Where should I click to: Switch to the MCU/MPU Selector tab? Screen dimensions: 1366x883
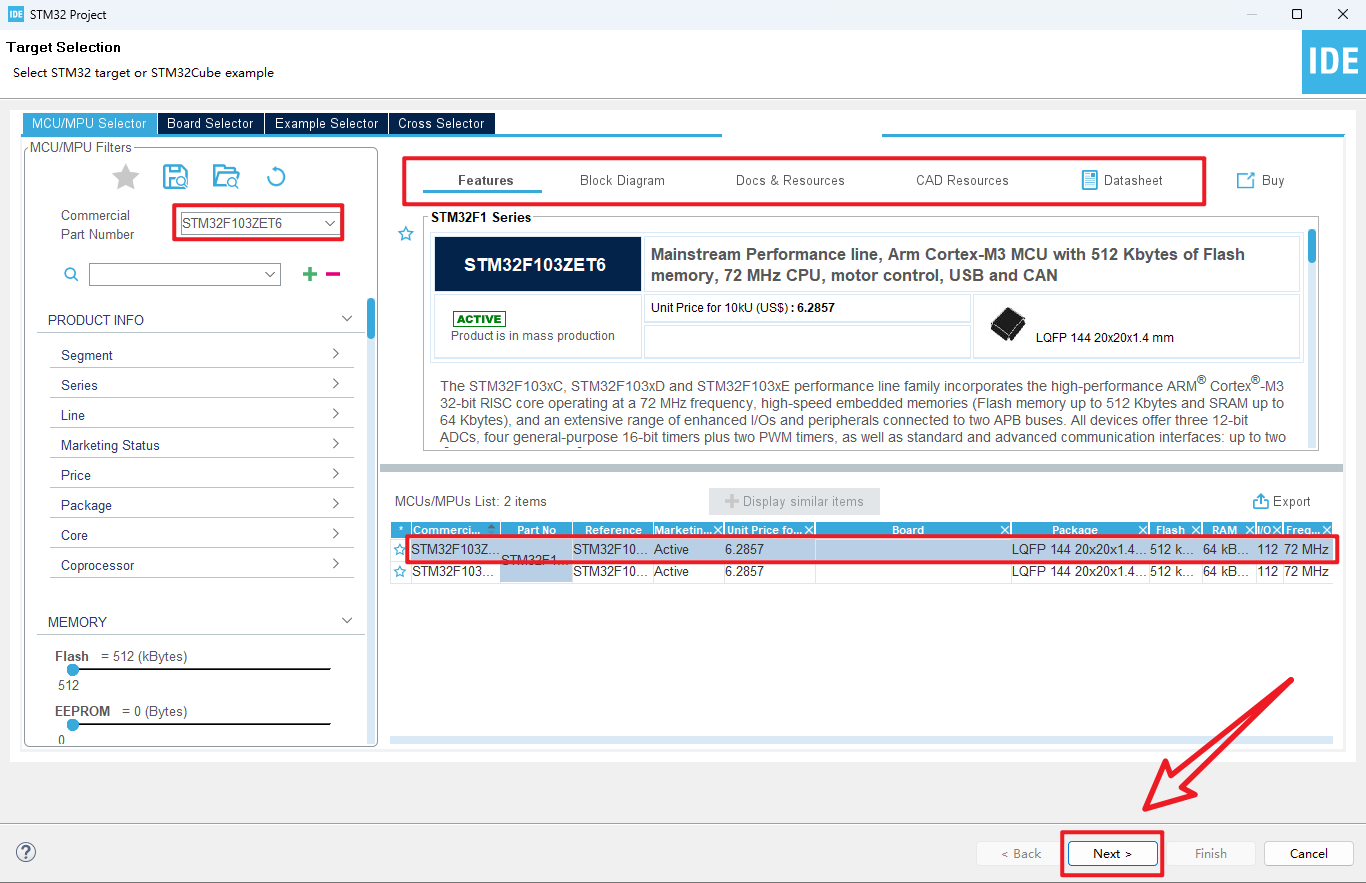89,123
